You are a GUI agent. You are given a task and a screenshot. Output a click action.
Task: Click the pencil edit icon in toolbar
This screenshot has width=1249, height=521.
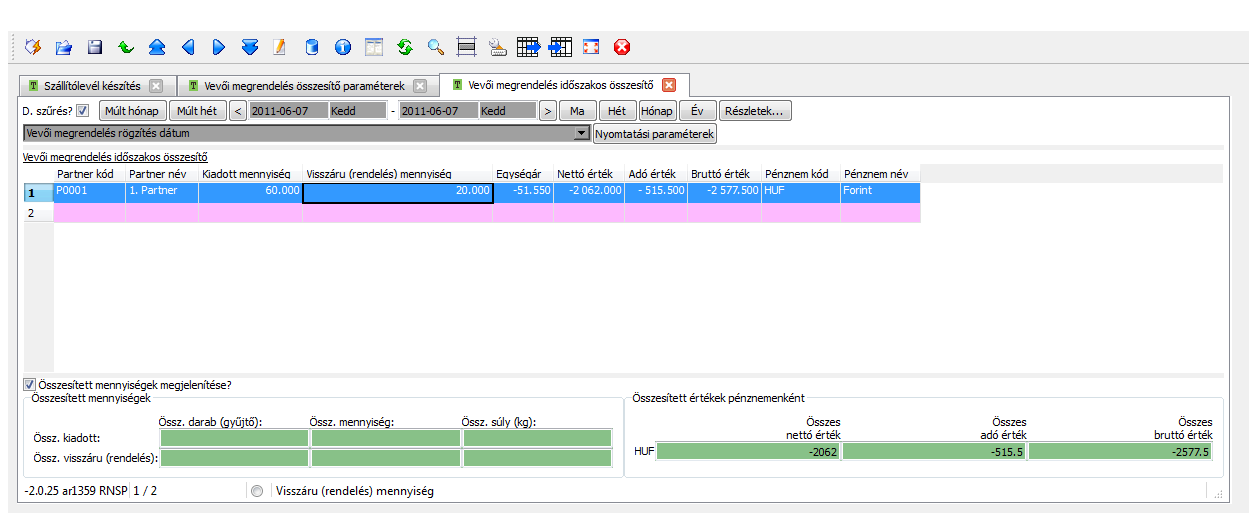tap(280, 46)
